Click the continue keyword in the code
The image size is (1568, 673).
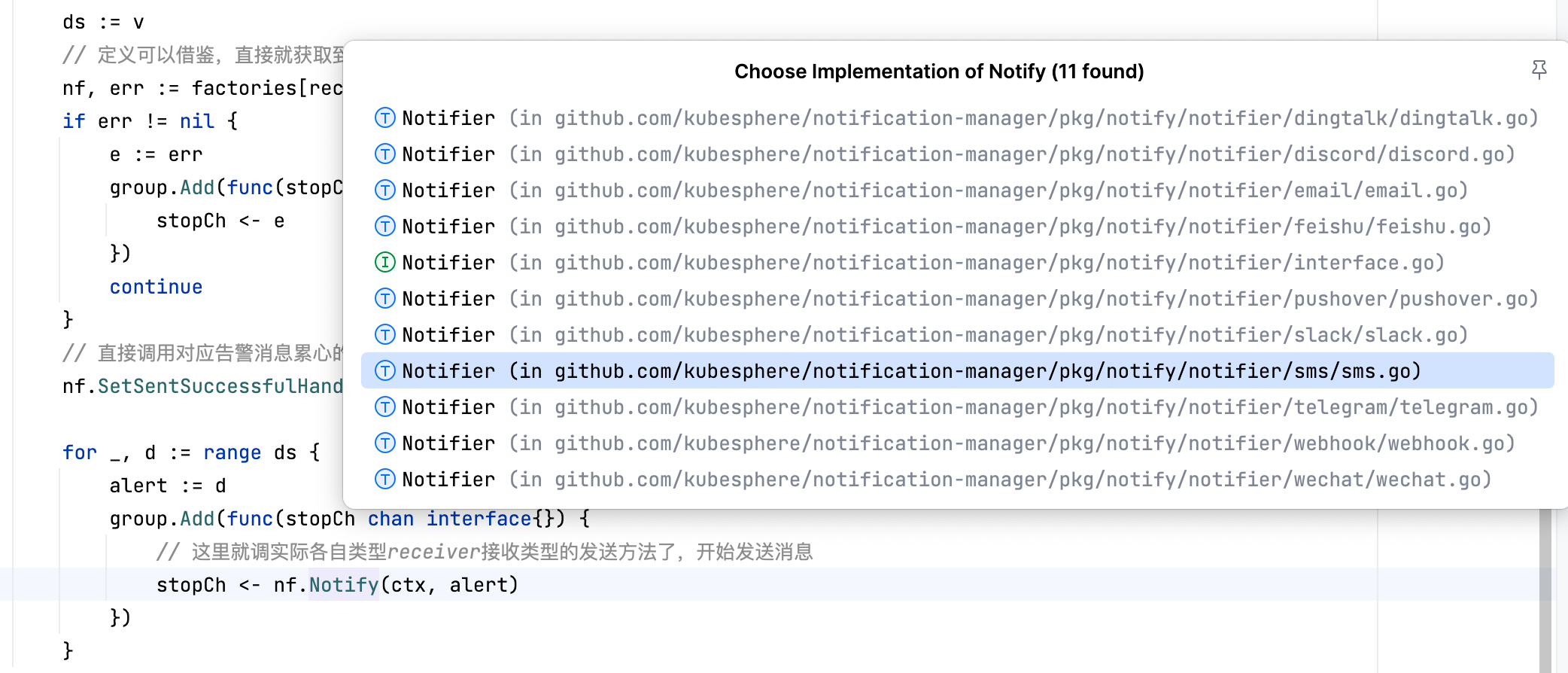click(156, 287)
